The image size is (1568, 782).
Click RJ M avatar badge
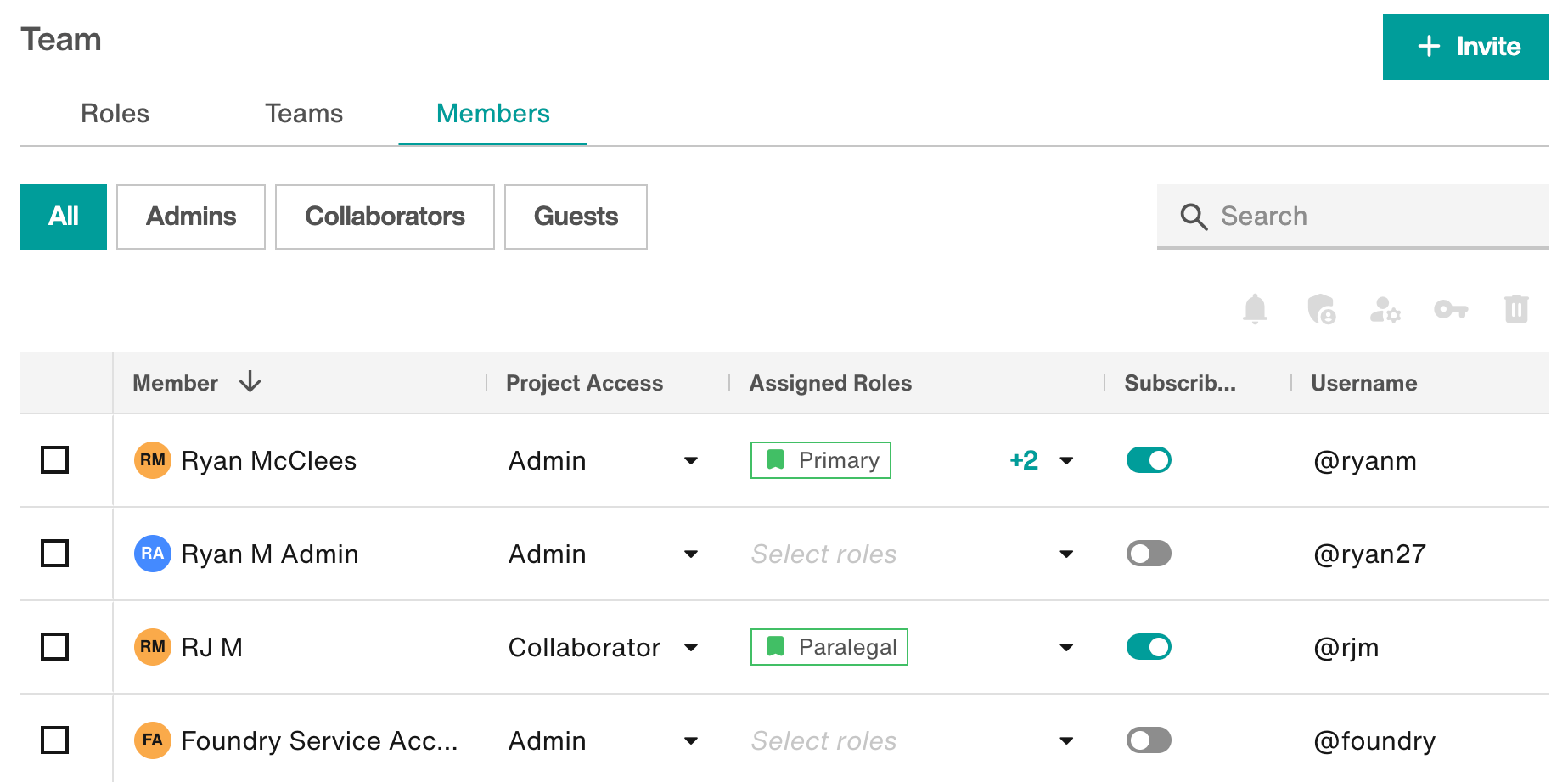coord(153,647)
